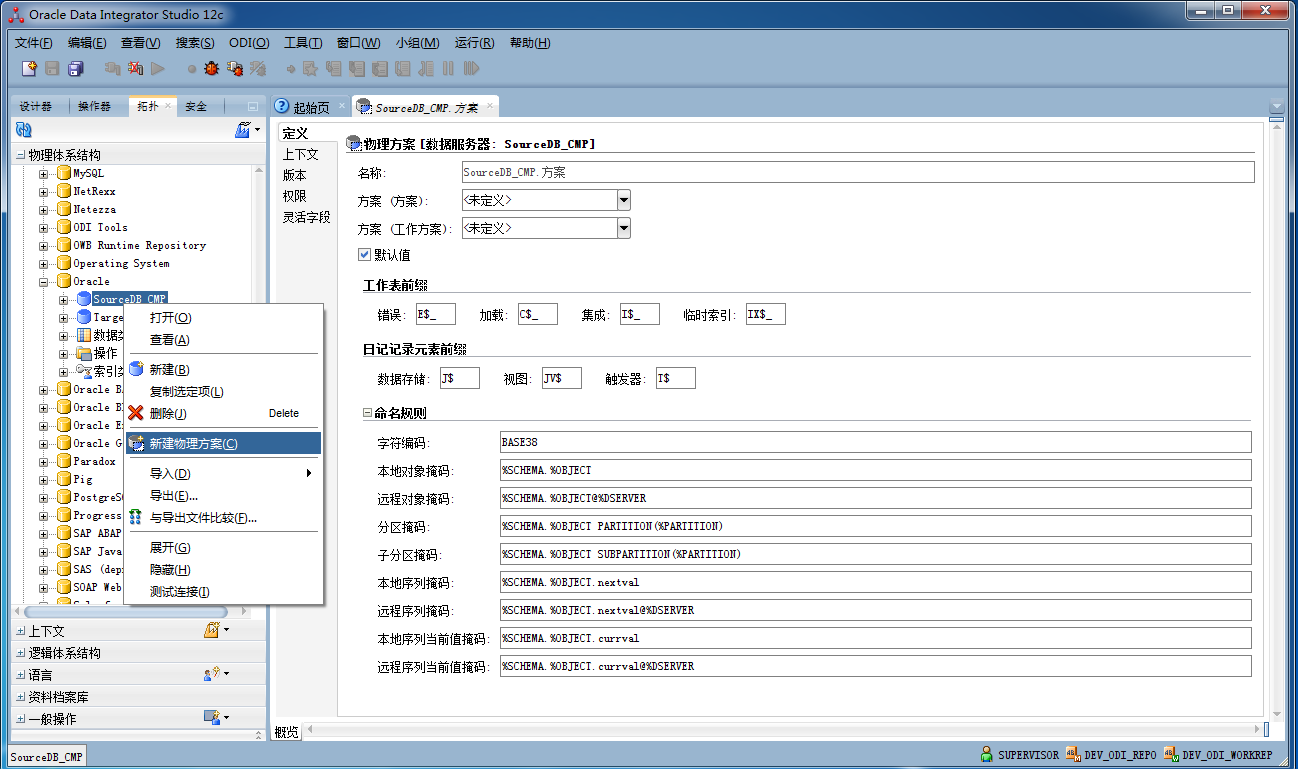Choose 导出(E)... in context menu
1298x769 pixels.
[223, 495]
